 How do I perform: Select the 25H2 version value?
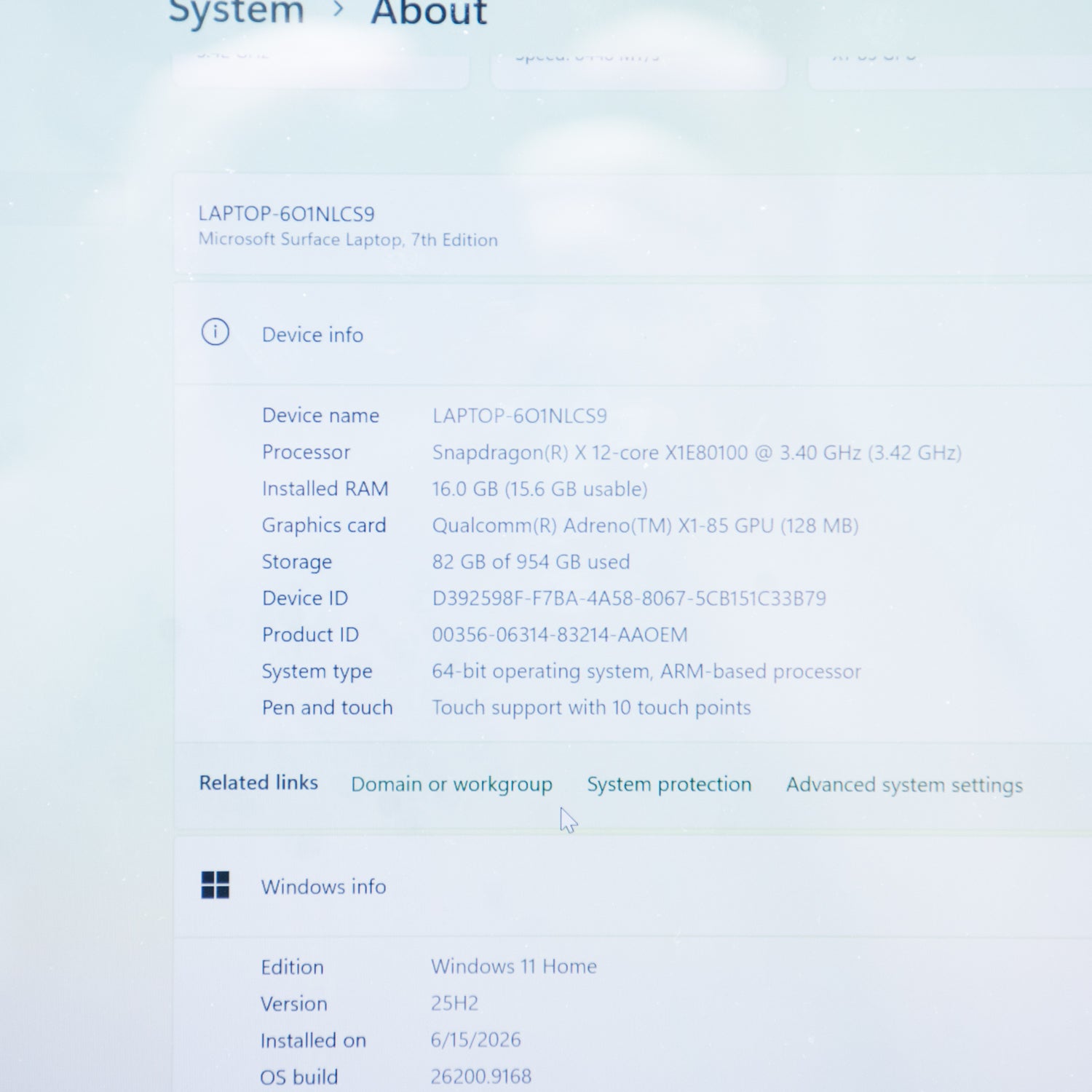pyautogui.click(x=454, y=1003)
